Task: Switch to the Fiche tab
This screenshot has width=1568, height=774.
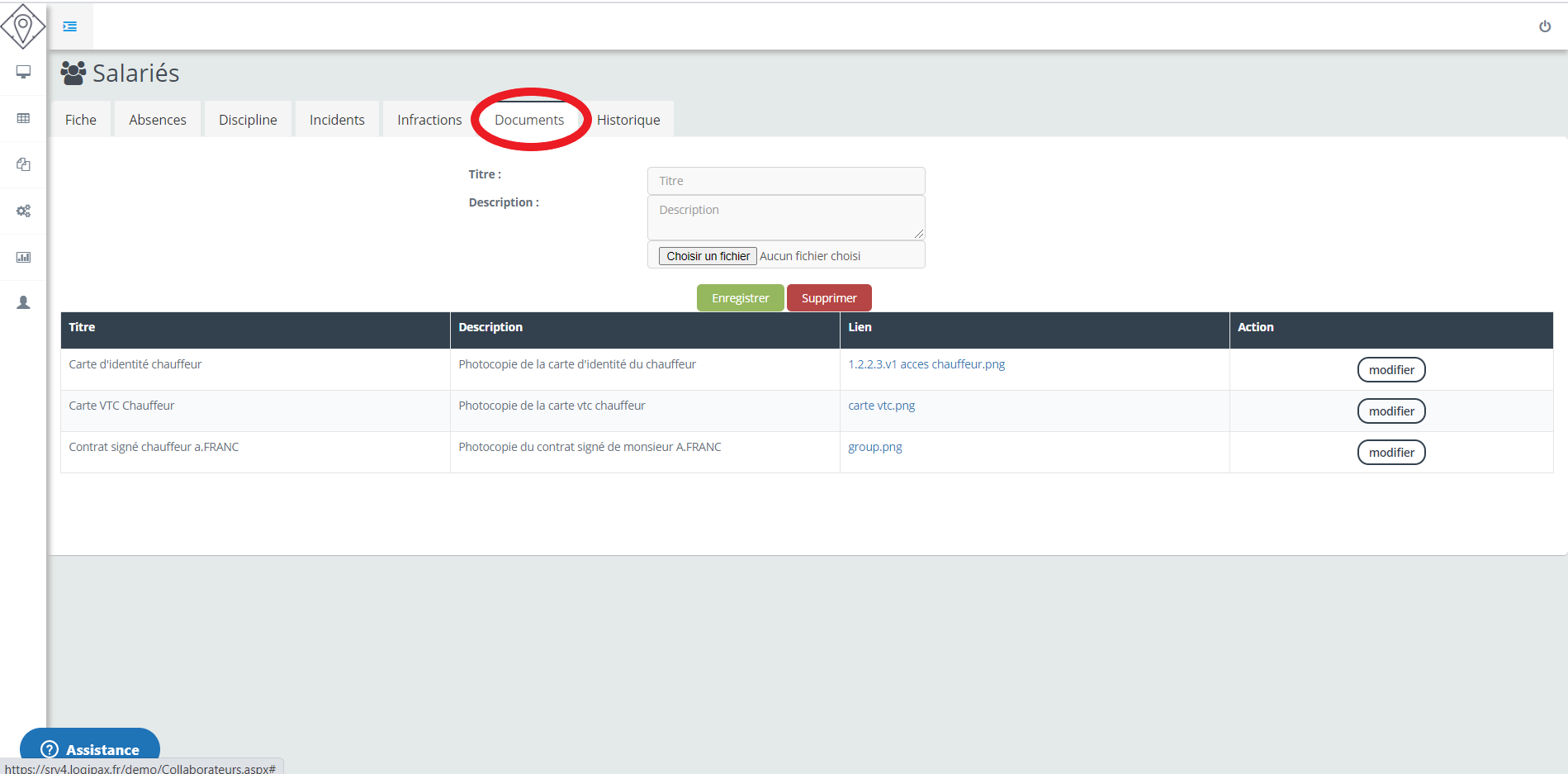Action: [x=81, y=120]
